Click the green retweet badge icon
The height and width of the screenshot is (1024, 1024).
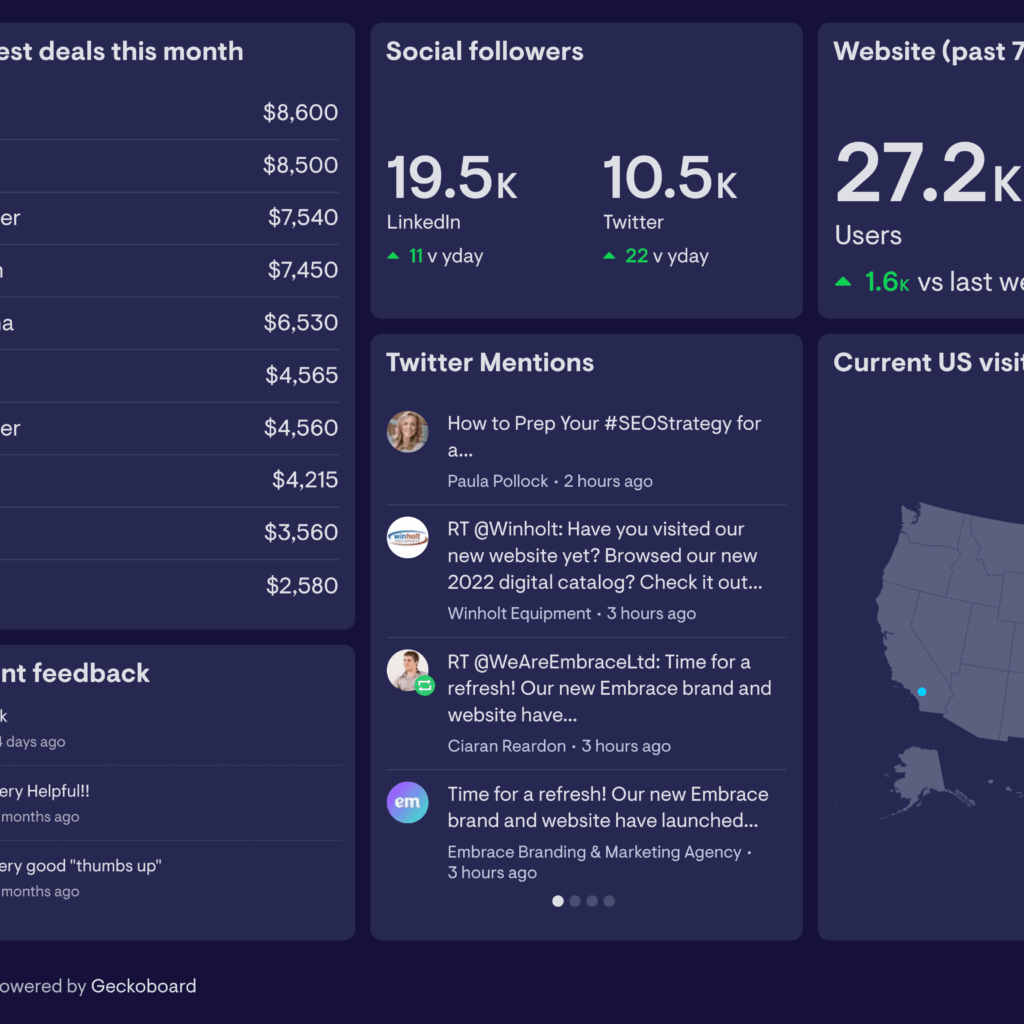click(x=425, y=686)
